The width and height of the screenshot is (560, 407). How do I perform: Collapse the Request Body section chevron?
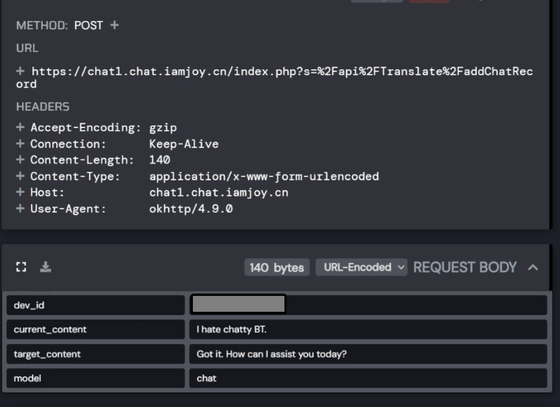click(533, 267)
